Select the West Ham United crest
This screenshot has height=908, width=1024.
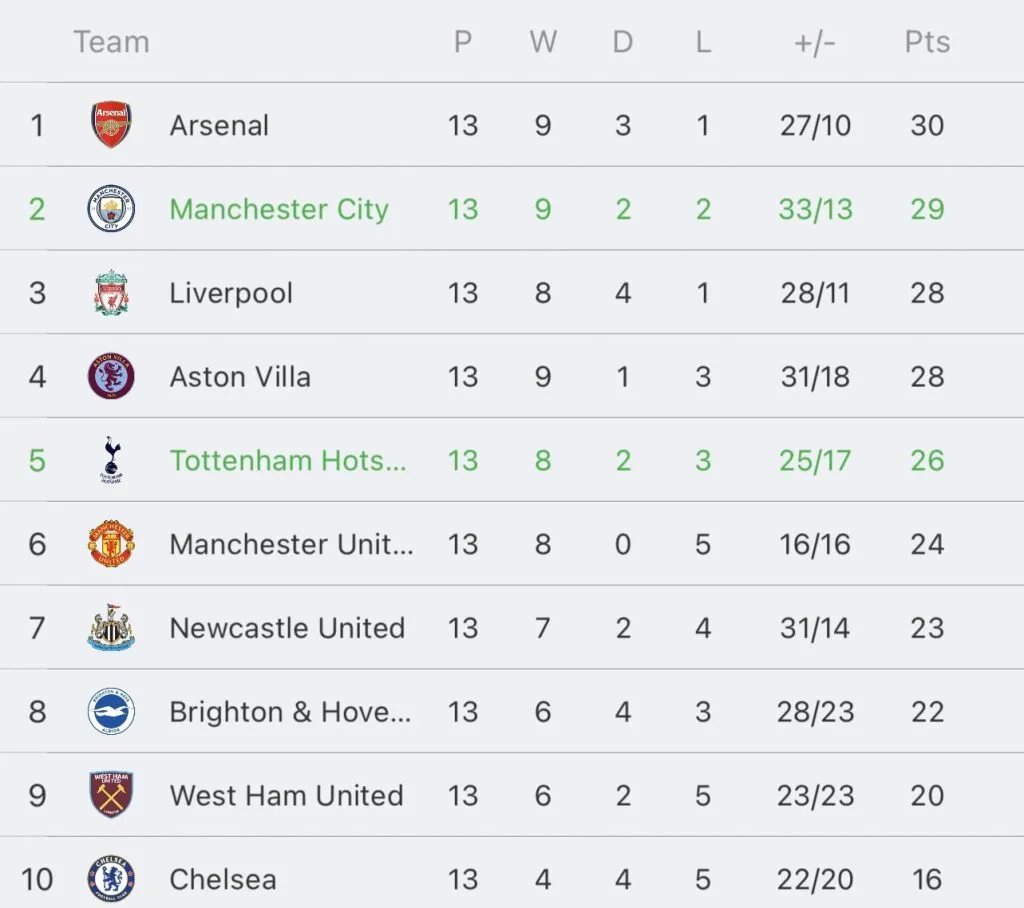point(111,795)
